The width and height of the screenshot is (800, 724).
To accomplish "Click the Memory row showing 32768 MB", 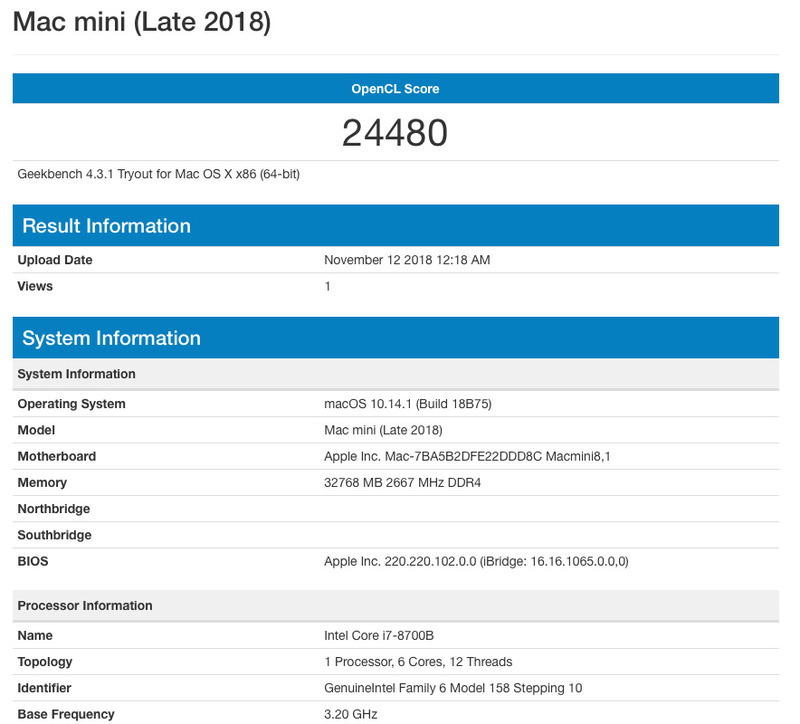I will tap(400, 482).
